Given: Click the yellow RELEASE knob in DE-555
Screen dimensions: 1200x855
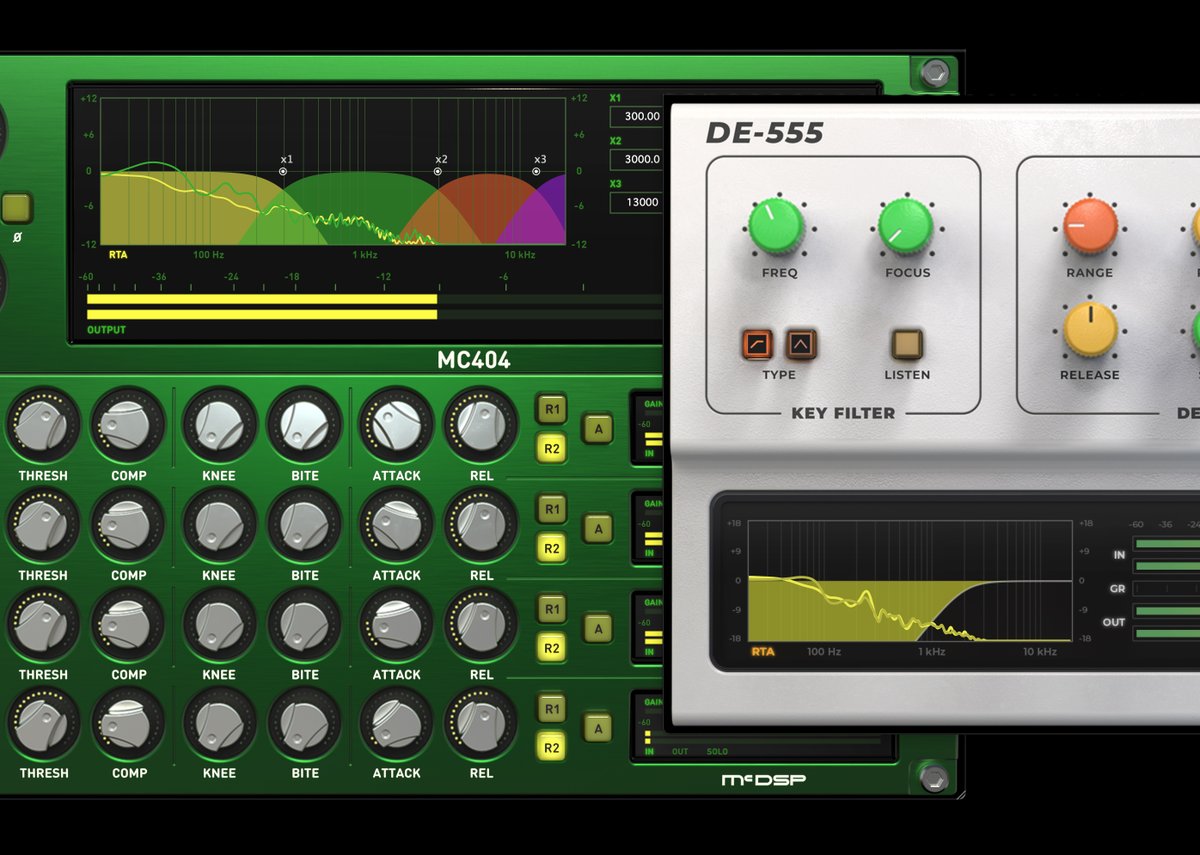Looking at the screenshot, I should point(1090,329).
